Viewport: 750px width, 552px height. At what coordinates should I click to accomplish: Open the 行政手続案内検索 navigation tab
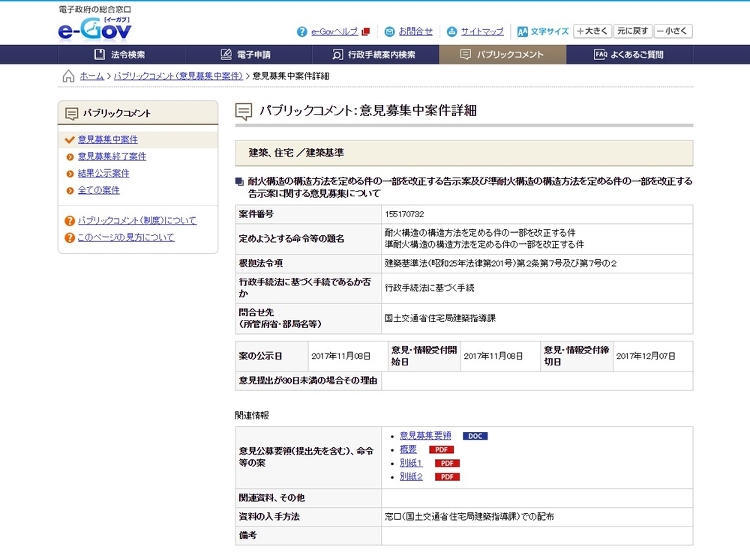375,55
